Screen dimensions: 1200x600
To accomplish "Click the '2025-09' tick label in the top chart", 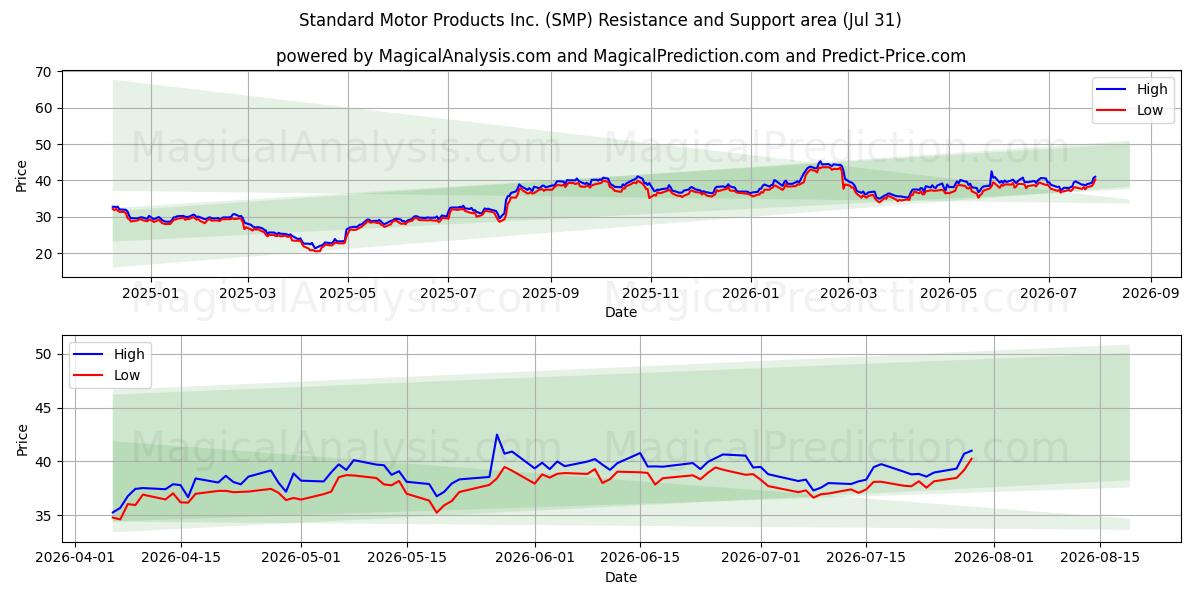I will click(x=550, y=295).
